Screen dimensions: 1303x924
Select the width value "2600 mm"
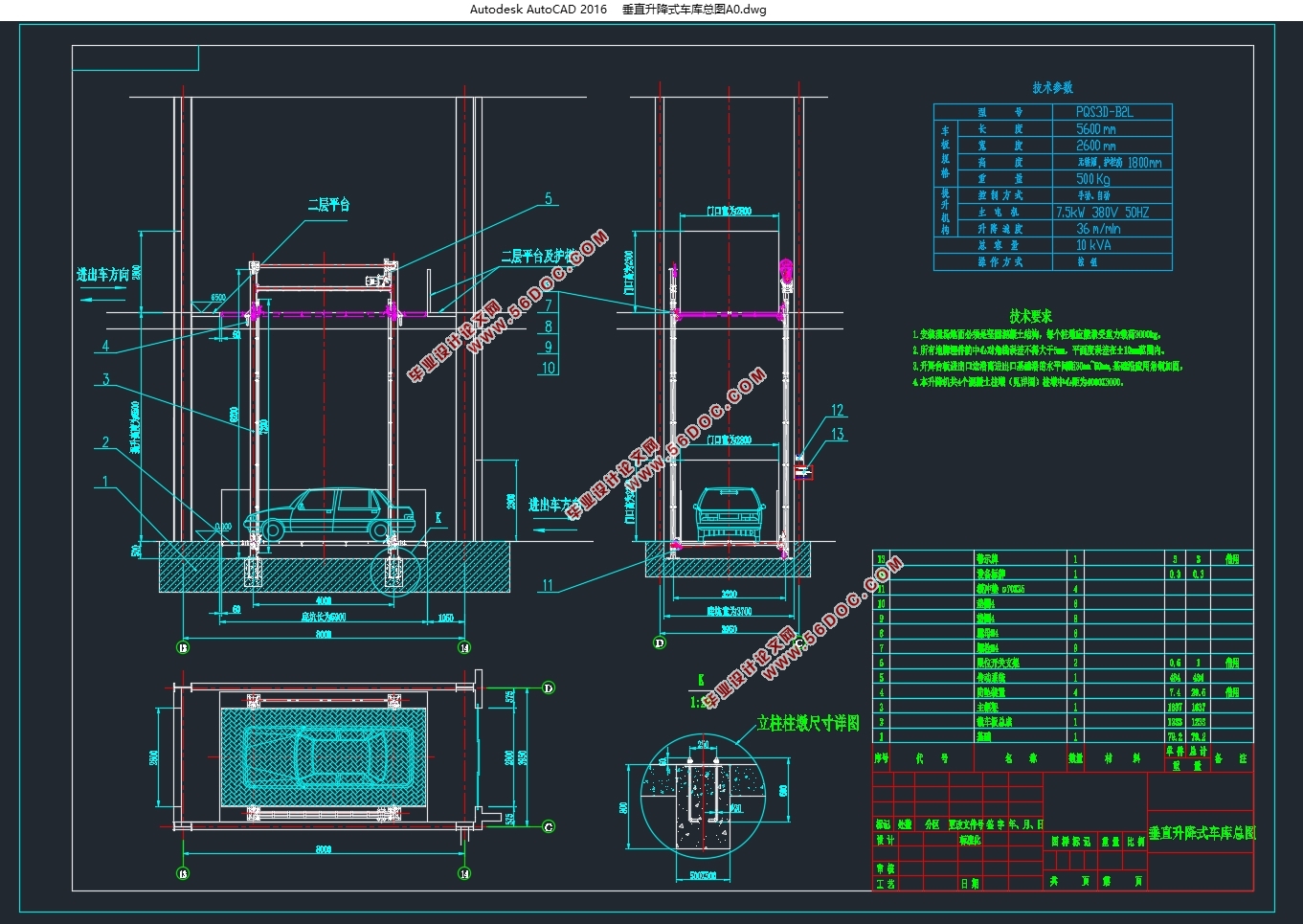click(x=1095, y=146)
